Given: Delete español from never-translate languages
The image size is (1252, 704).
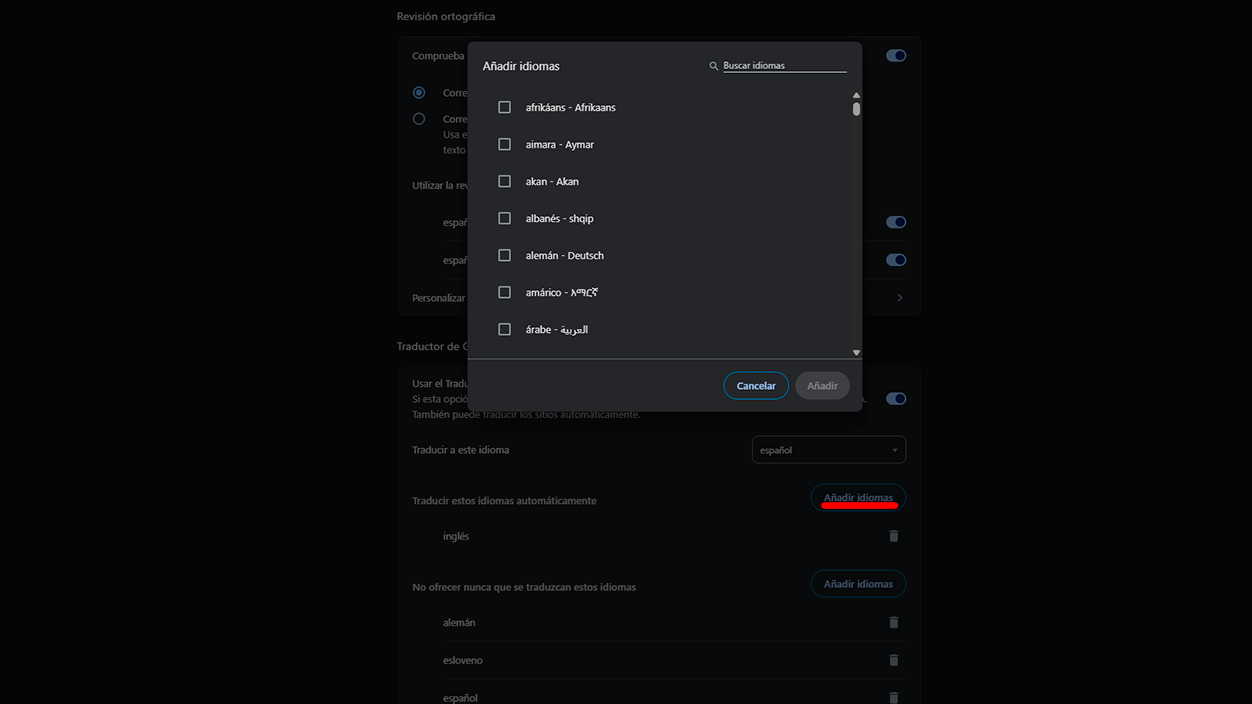Looking at the screenshot, I should [893, 697].
